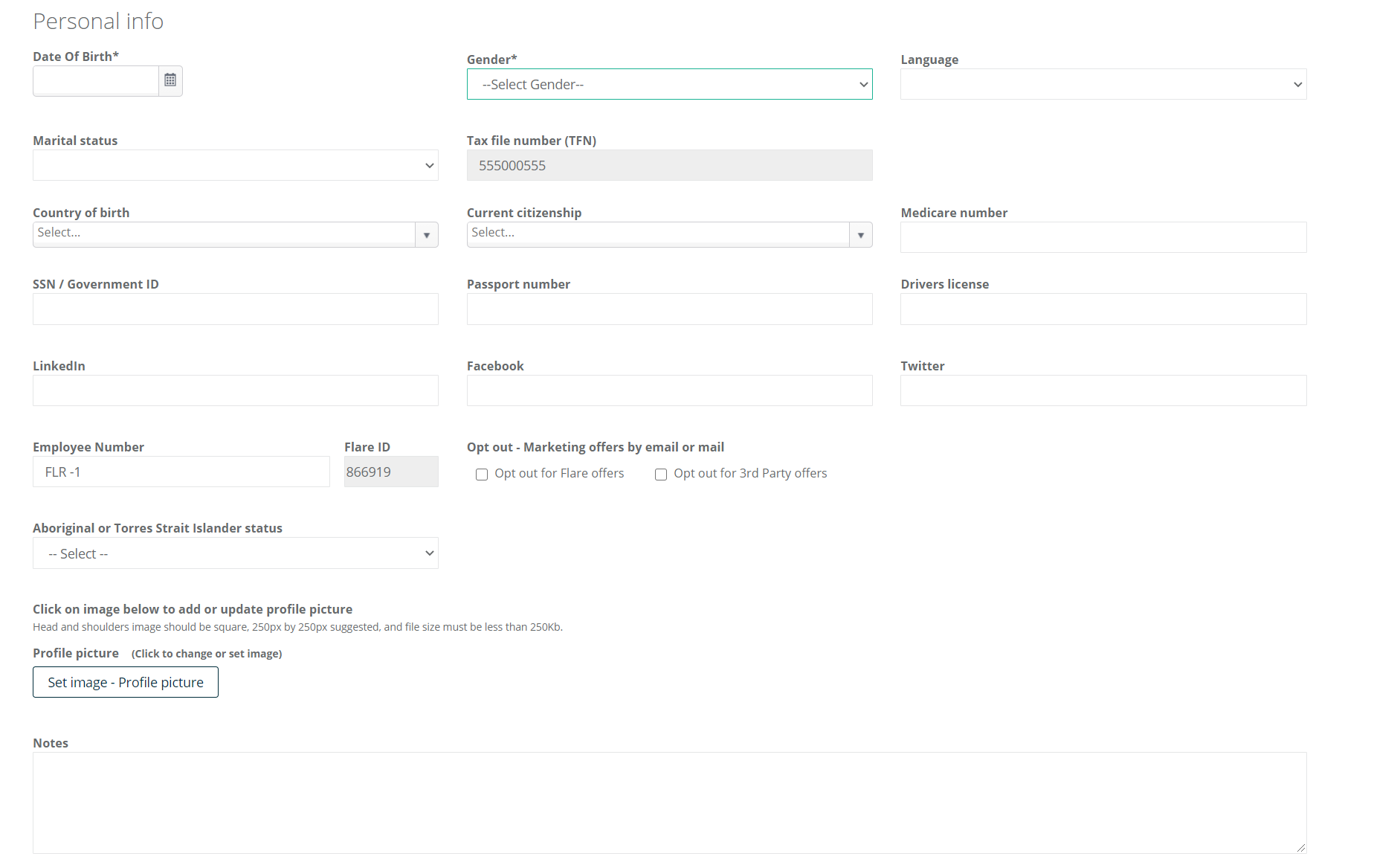This screenshot has height=865, width=1400.
Task: Click the Medicare number field
Action: point(1103,237)
